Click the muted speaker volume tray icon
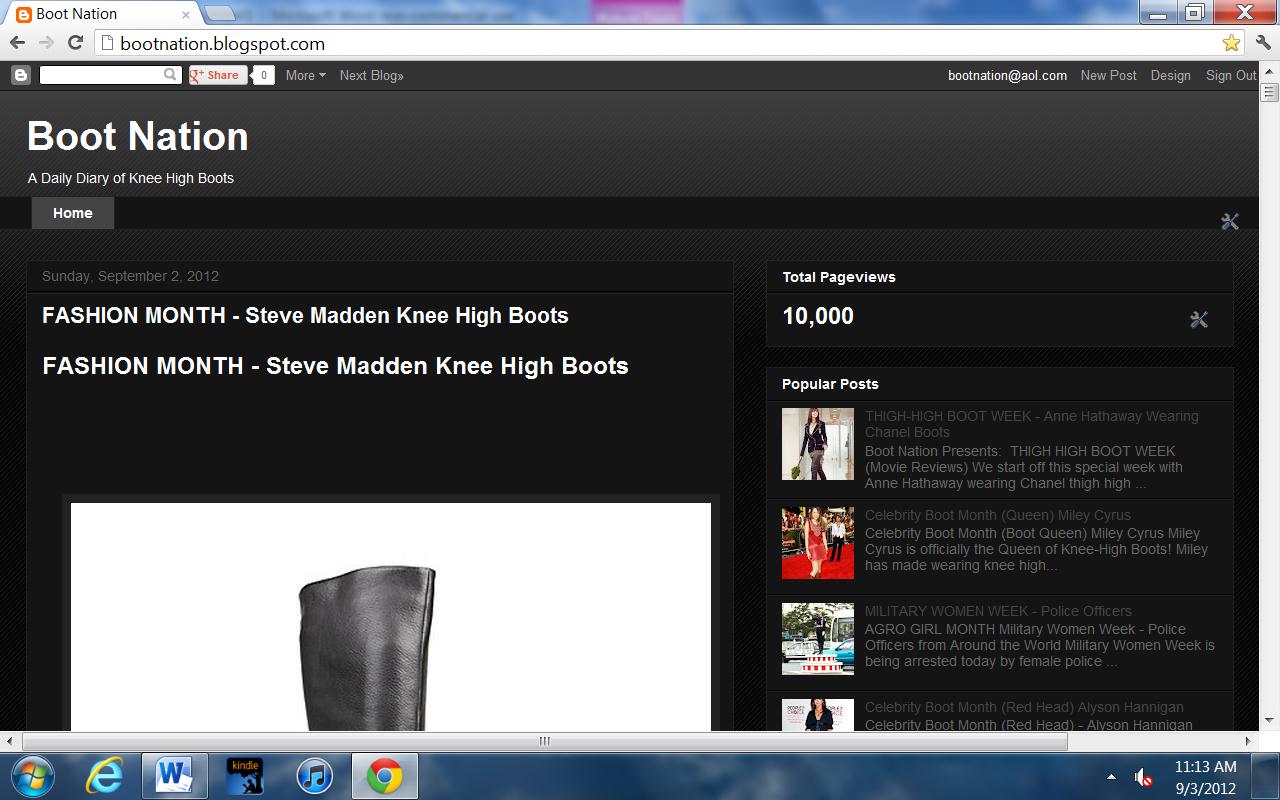The image size is (1280, 800). tap(1144, 777)
